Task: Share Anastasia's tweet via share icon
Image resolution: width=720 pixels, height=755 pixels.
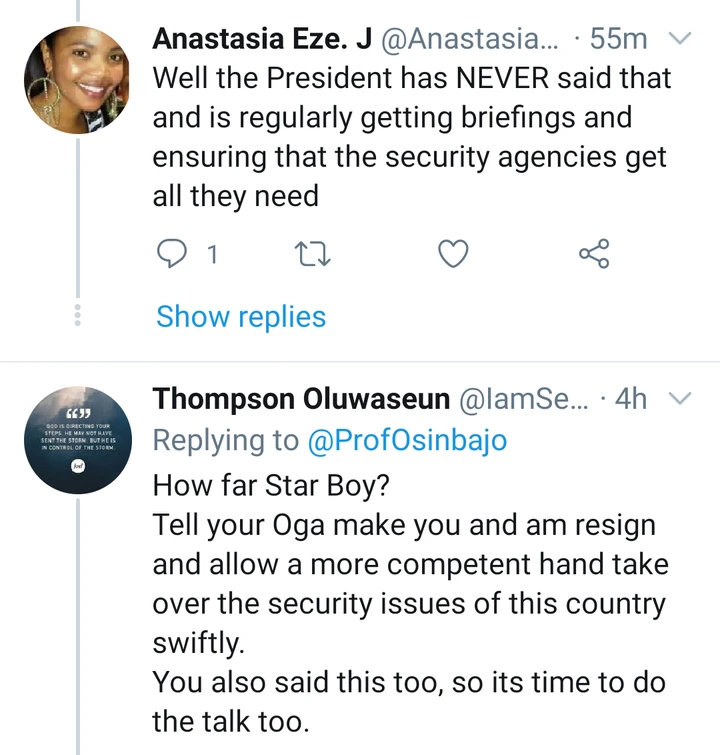Action: [x=594, y=255]
